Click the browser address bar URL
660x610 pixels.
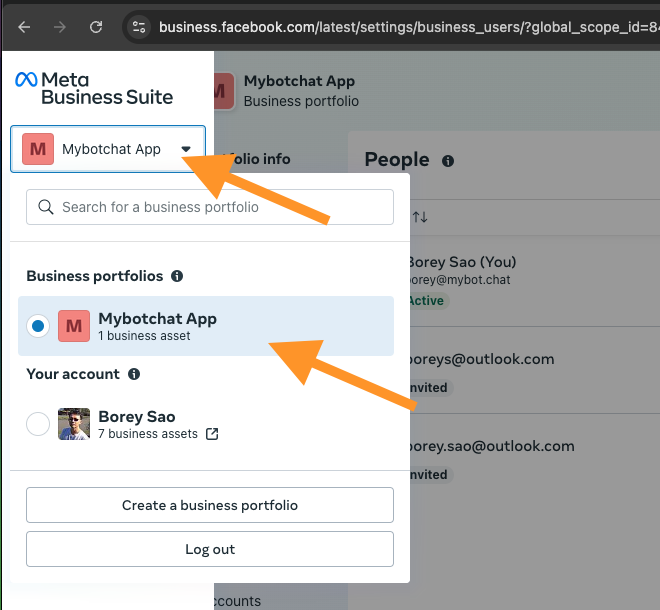[400, 27]
